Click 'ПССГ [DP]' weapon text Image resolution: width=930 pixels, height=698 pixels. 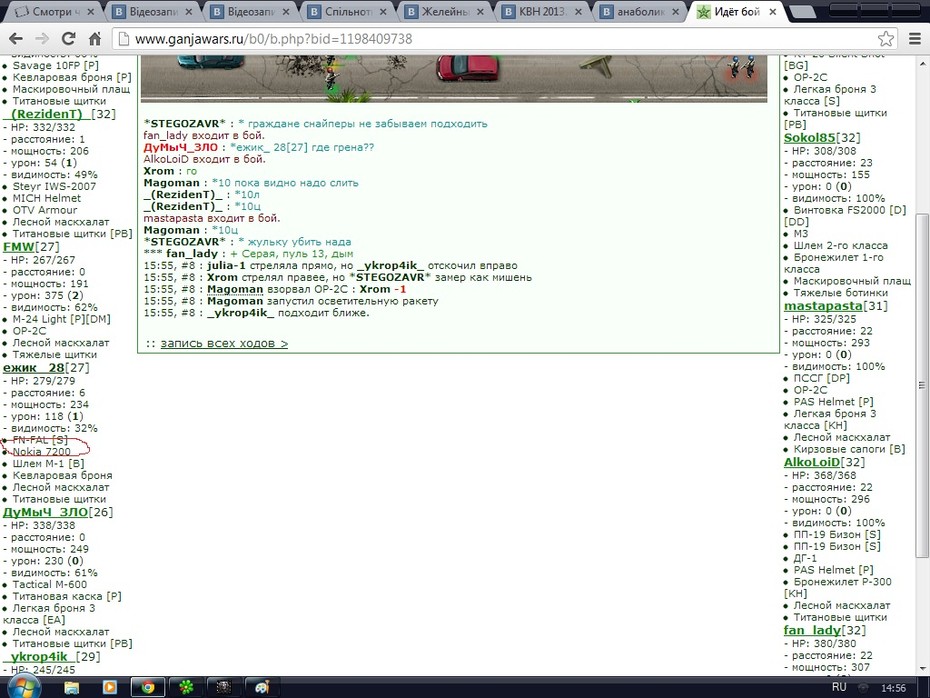(821, 378)
